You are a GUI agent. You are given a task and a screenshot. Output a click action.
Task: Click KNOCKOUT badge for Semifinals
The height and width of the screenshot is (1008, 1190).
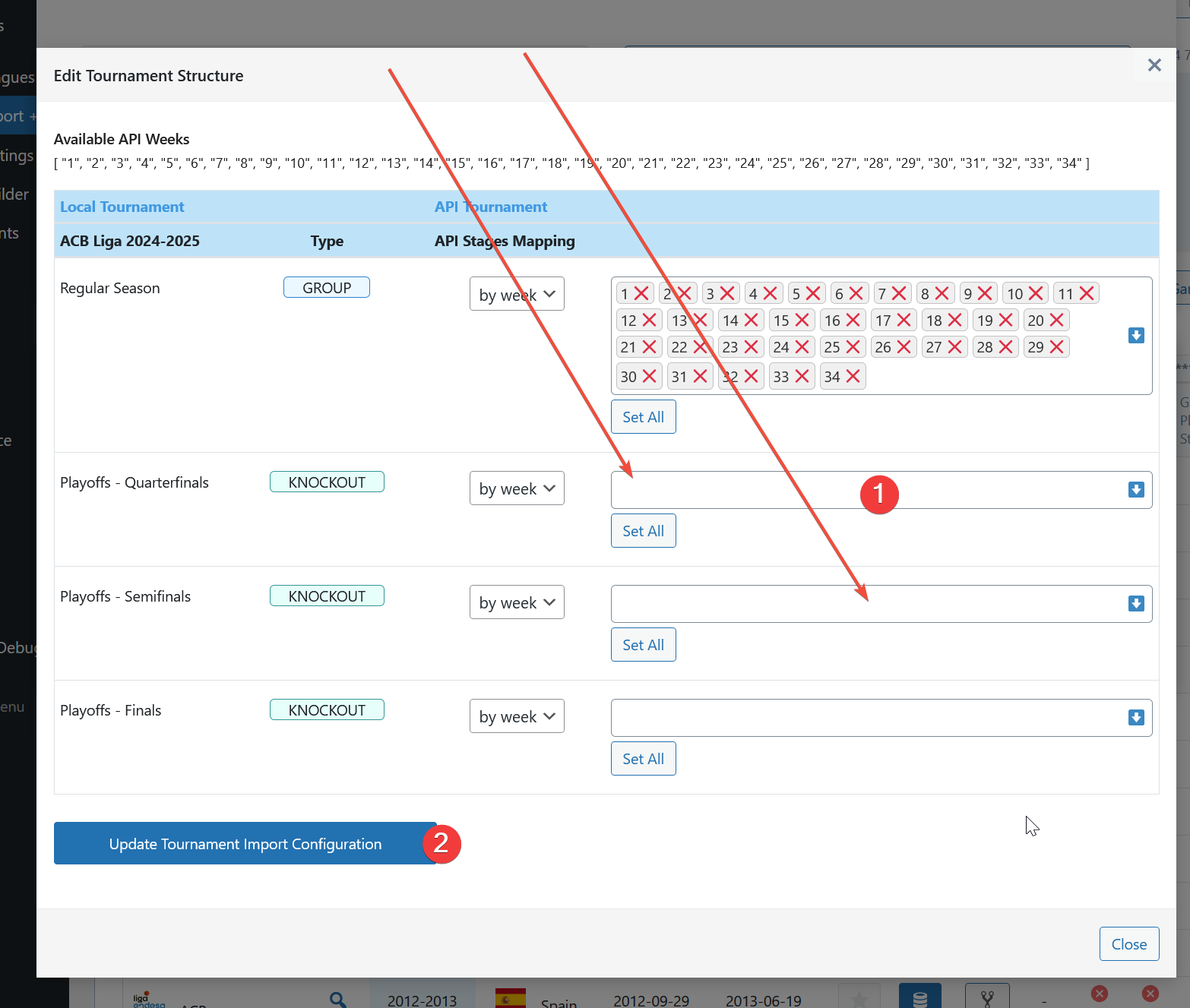(x=327, y=596)
